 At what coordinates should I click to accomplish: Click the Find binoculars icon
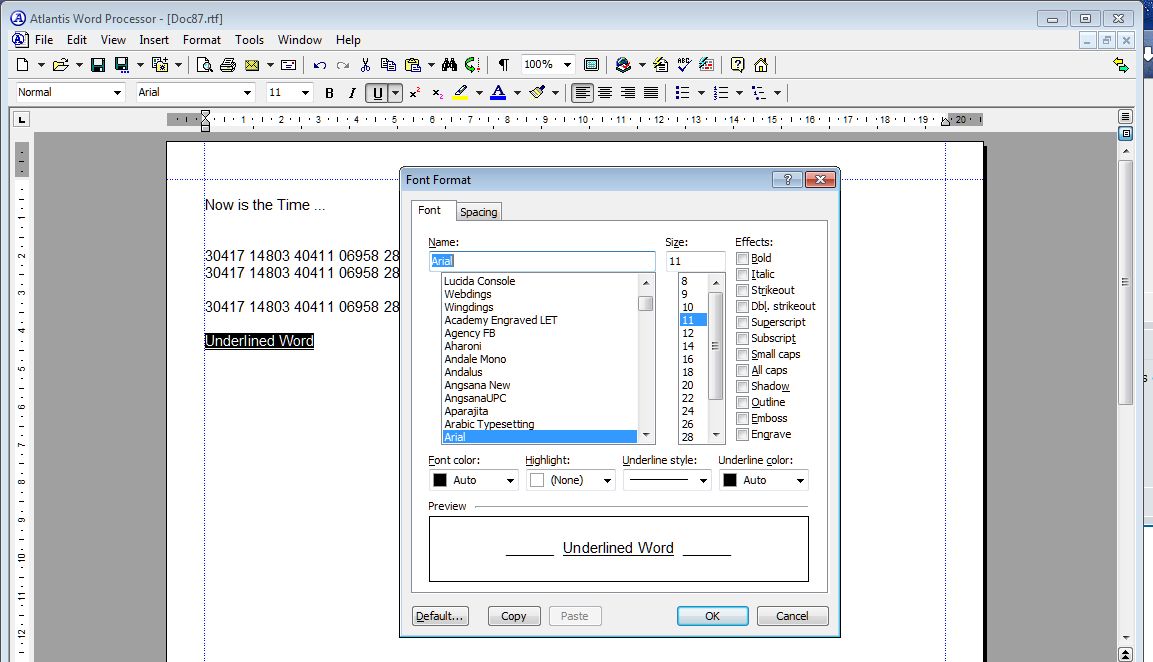coord(449,65)
